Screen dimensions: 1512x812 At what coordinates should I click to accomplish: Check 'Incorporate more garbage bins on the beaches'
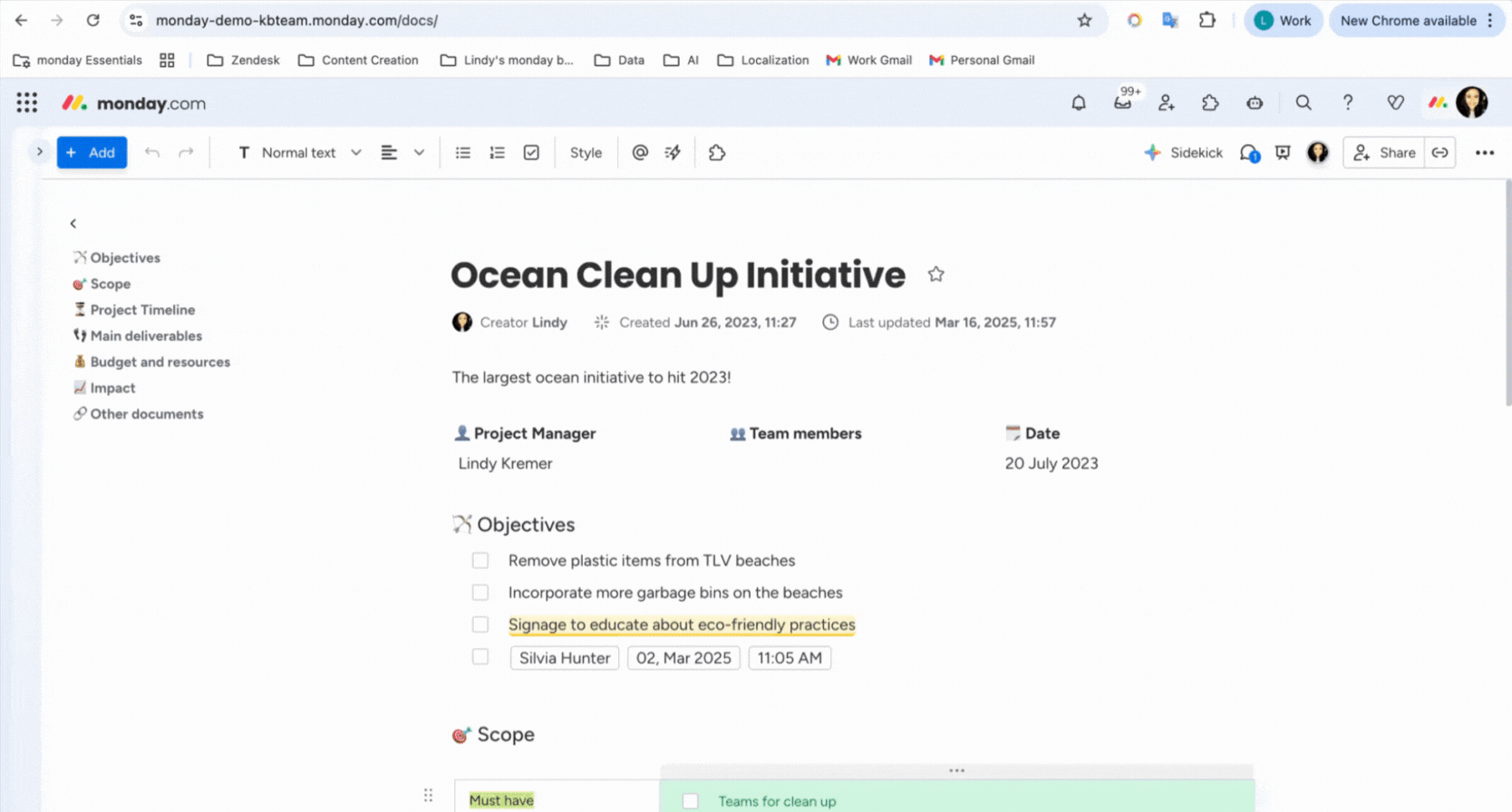pos(480,593)
